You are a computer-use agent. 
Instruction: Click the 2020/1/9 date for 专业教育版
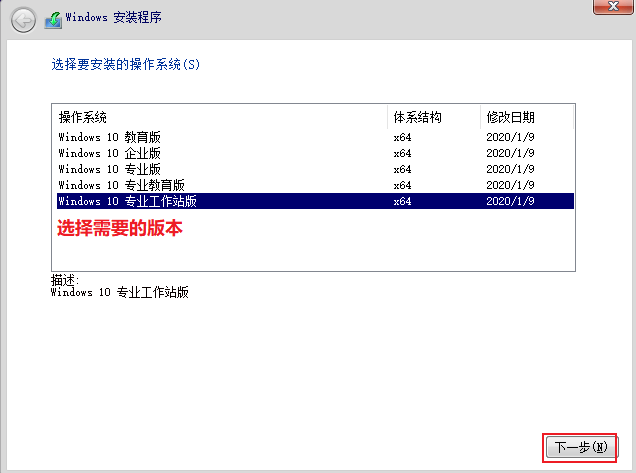tap(510, 185)
